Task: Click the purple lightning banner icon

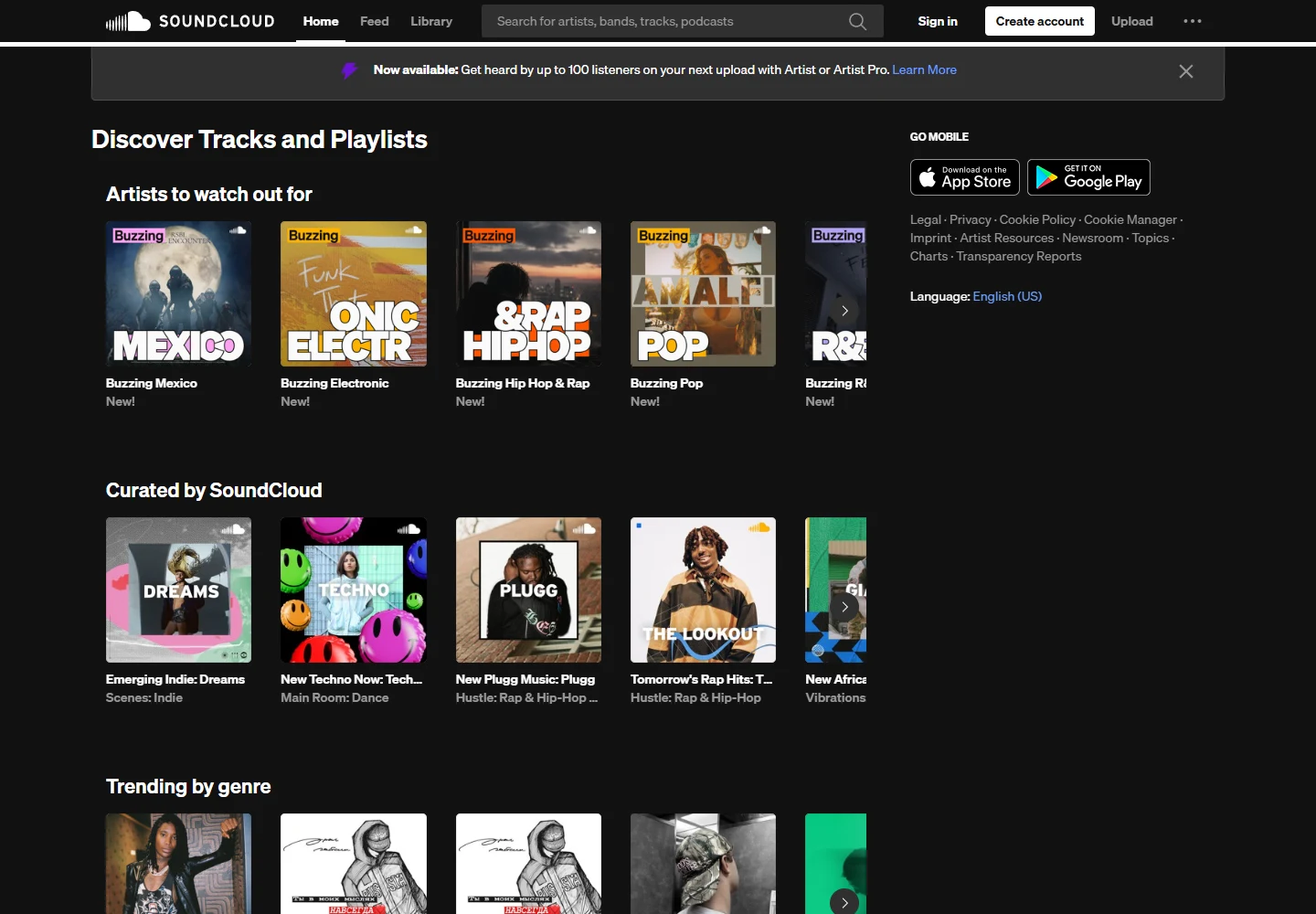Action: (349, 70)
